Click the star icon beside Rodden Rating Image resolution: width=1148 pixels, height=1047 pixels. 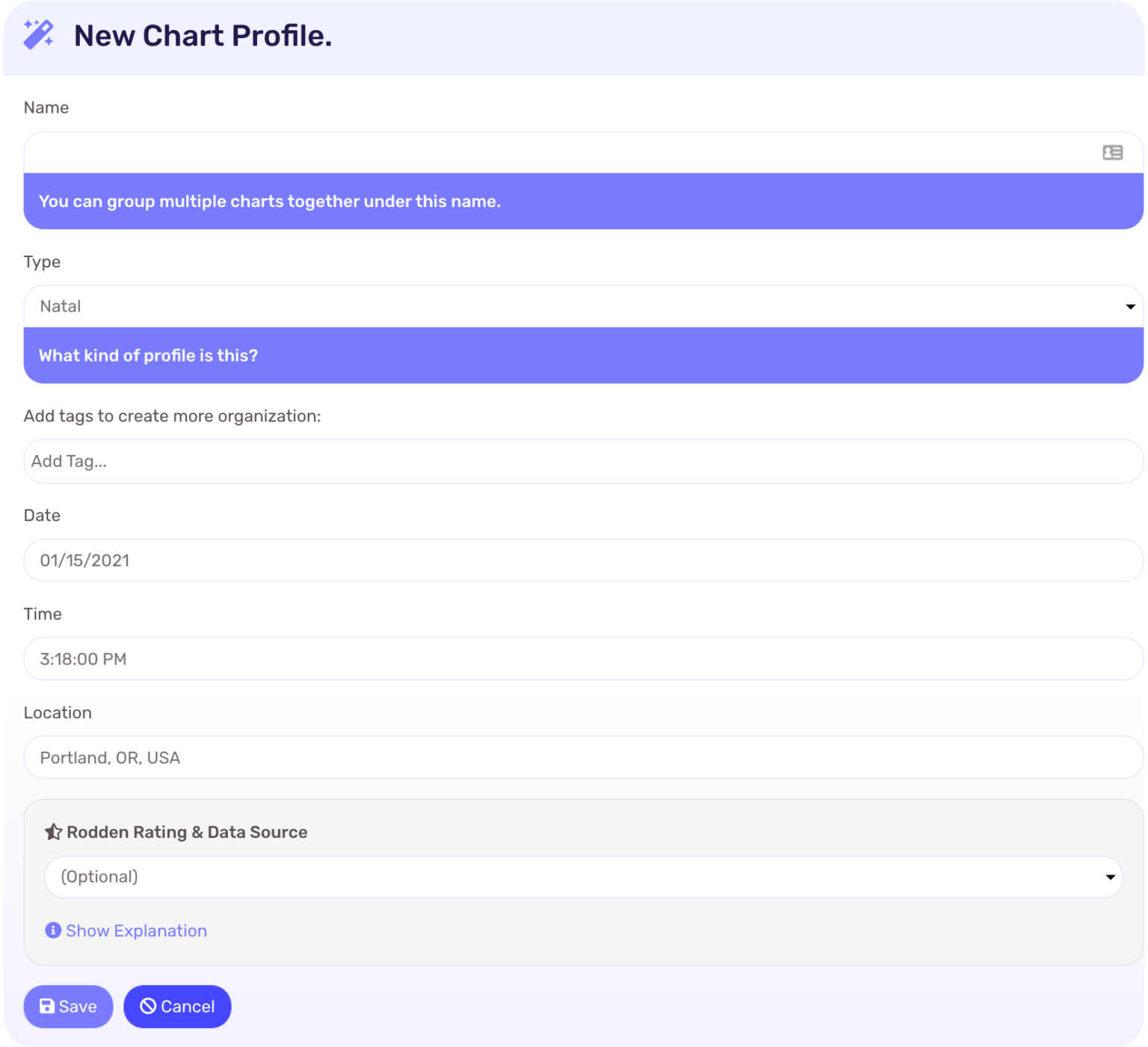[53, 831]
